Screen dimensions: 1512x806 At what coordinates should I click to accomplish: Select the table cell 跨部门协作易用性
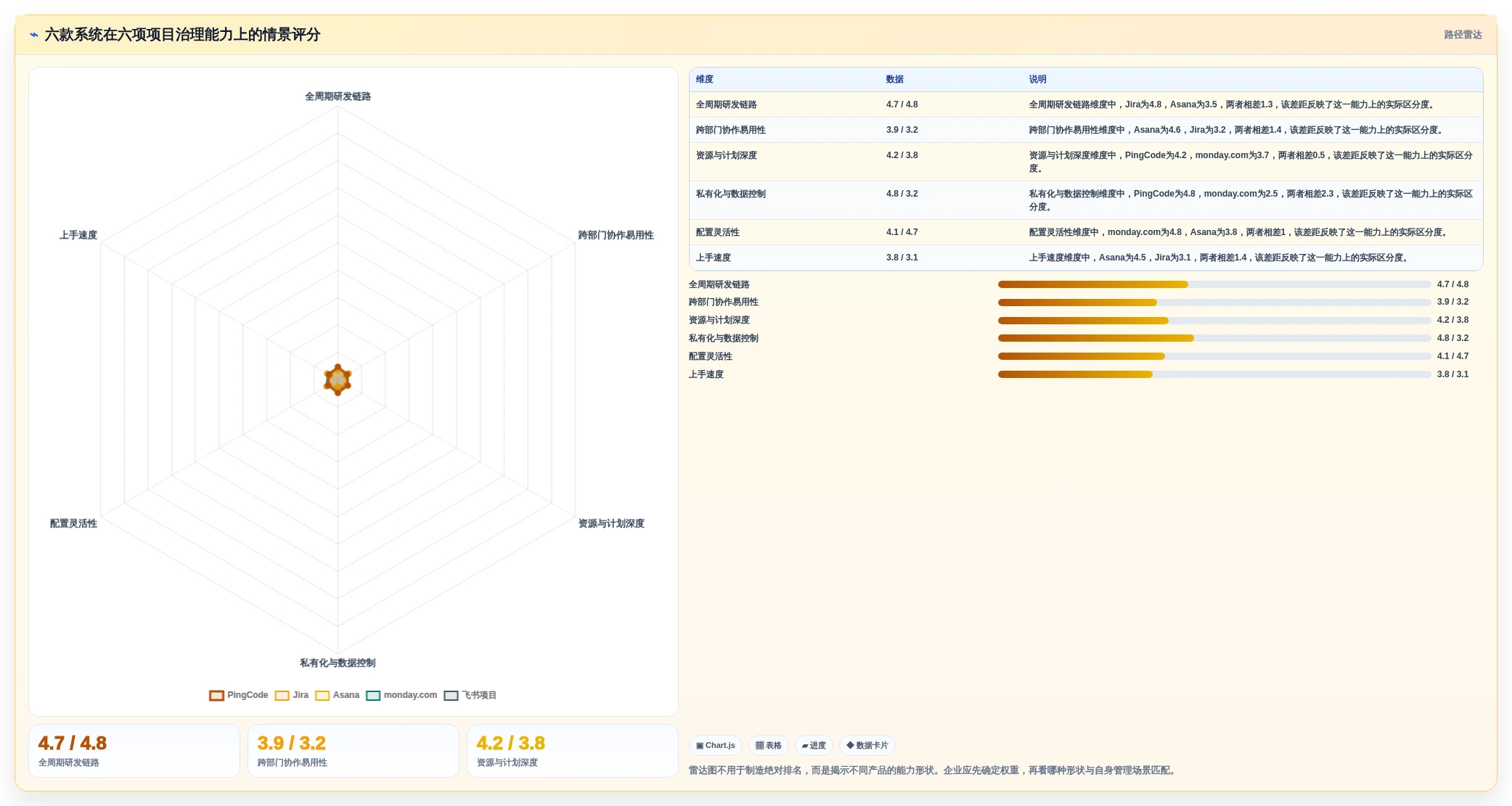pos(731,130)
